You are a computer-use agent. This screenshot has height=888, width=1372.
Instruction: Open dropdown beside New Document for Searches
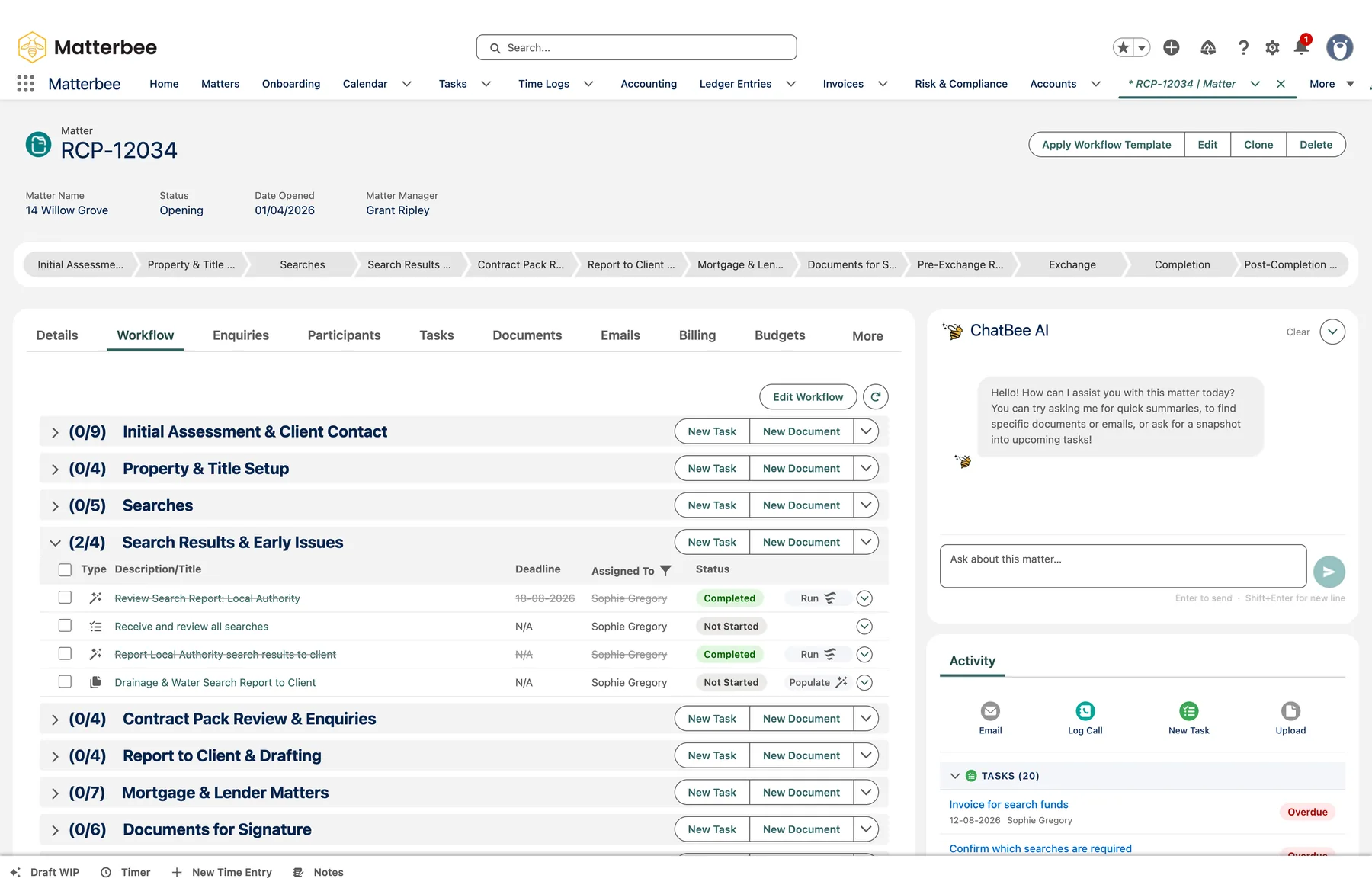(866, 505)
